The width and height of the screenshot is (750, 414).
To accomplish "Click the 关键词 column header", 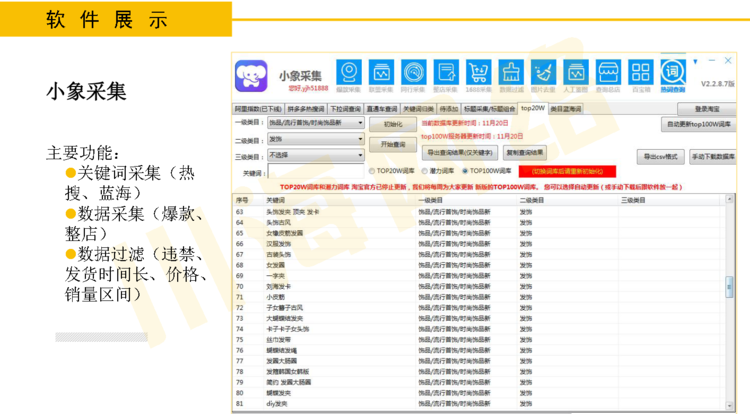I will tap(339, 200).
